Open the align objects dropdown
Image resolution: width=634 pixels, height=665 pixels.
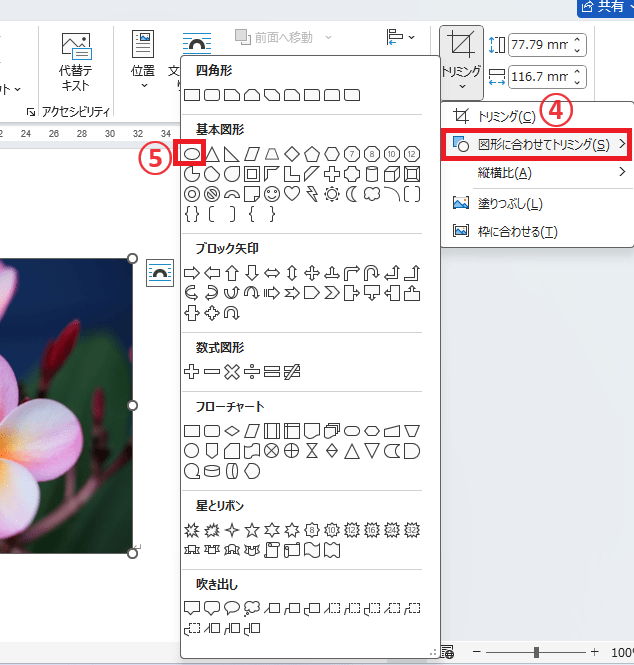400,37
